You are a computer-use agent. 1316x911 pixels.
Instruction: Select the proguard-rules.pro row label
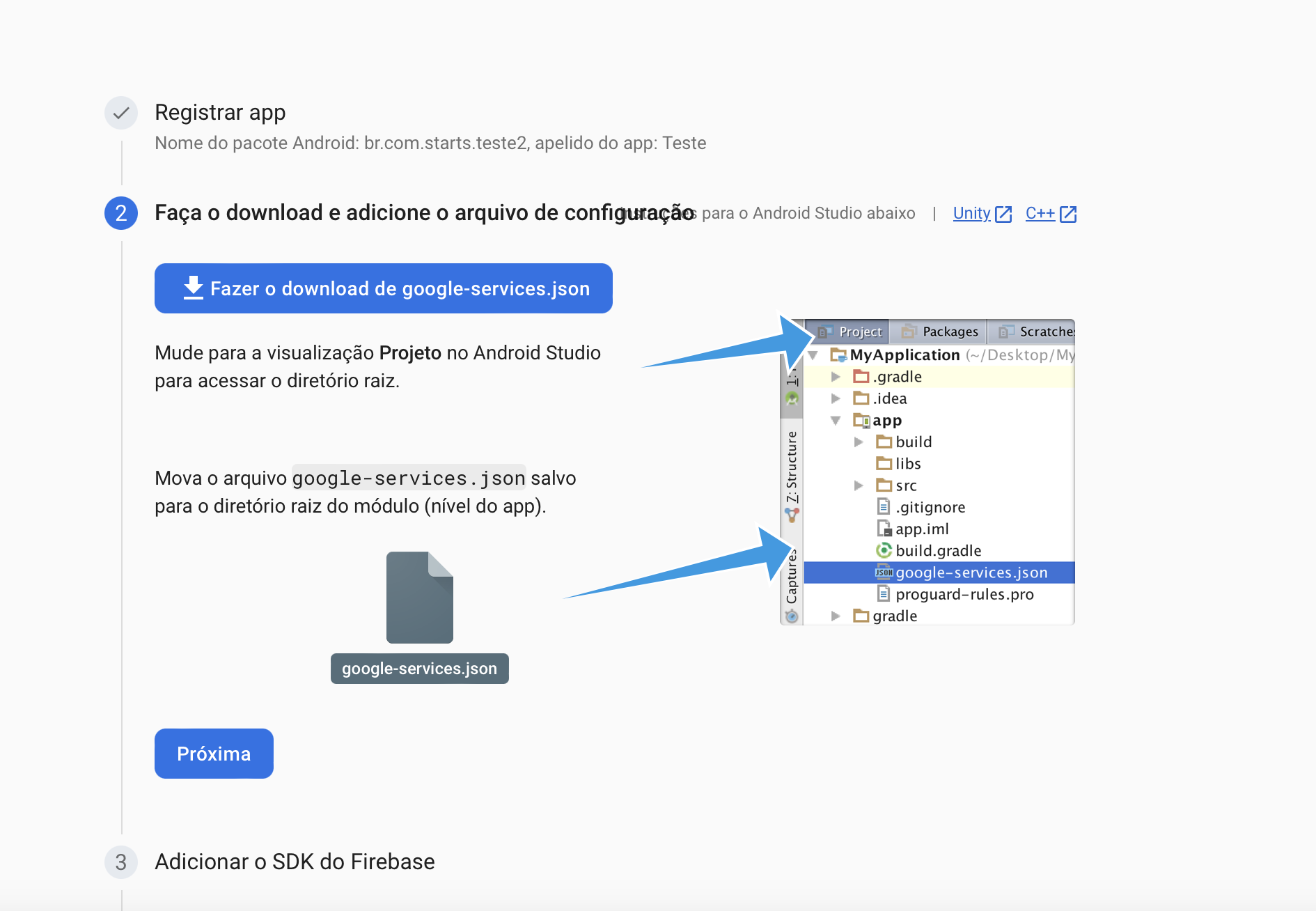964,594
